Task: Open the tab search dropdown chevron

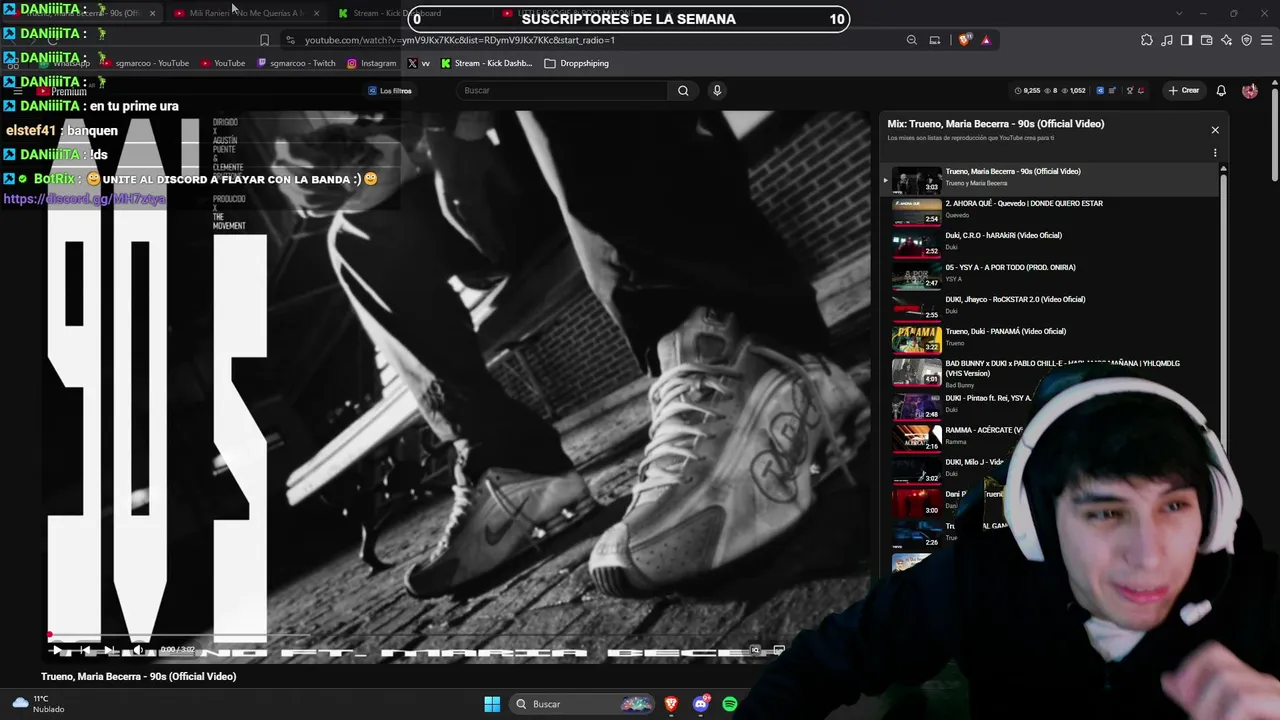Action: pos(1179,13)
